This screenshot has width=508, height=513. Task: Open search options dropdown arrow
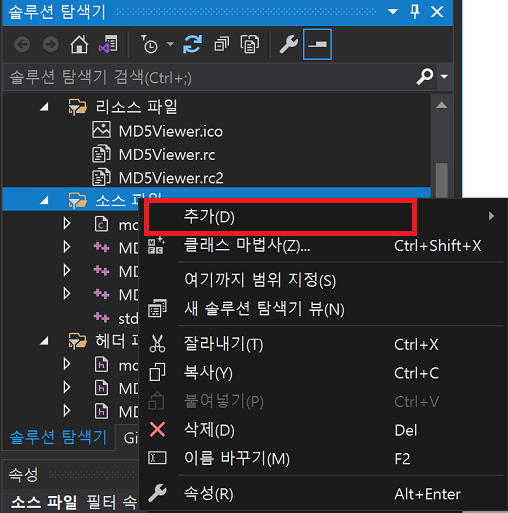click(x=444, y=77)
